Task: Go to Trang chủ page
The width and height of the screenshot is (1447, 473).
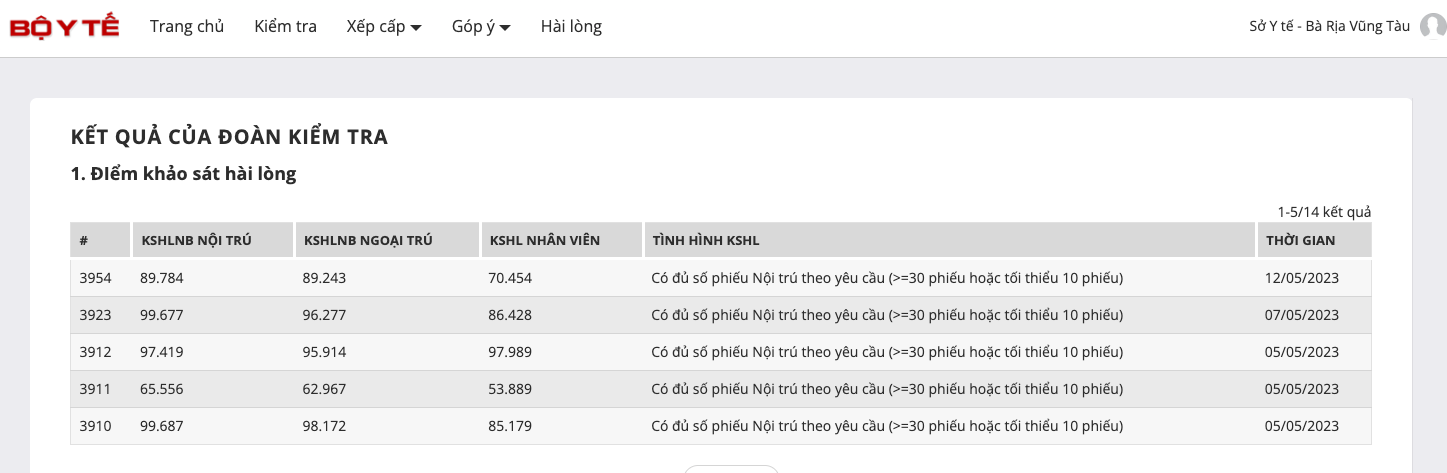Action: tap(187, 27)
